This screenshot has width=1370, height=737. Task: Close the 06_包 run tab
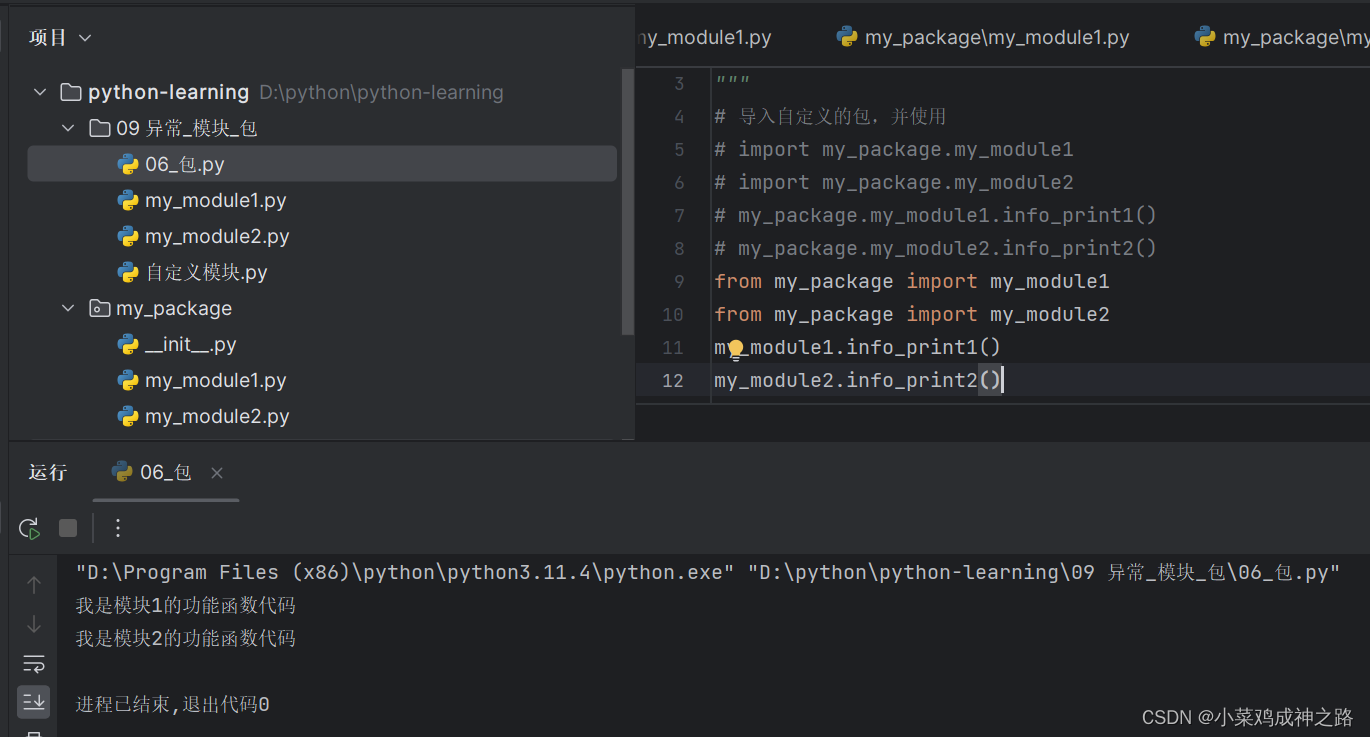pyautogui.click(x=217, y=472)
